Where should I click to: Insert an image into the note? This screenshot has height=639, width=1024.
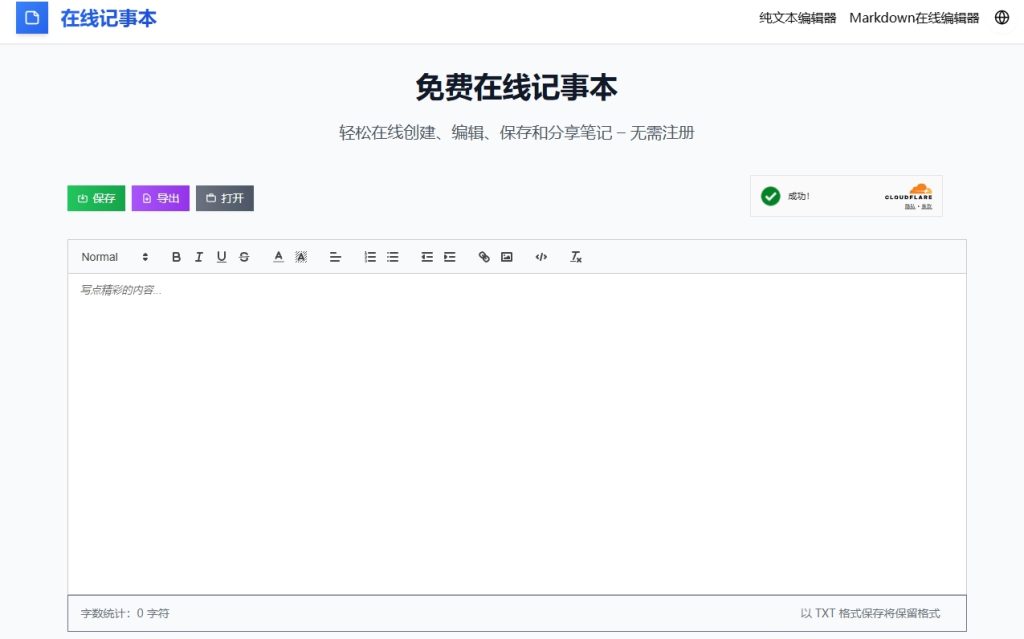506,257
